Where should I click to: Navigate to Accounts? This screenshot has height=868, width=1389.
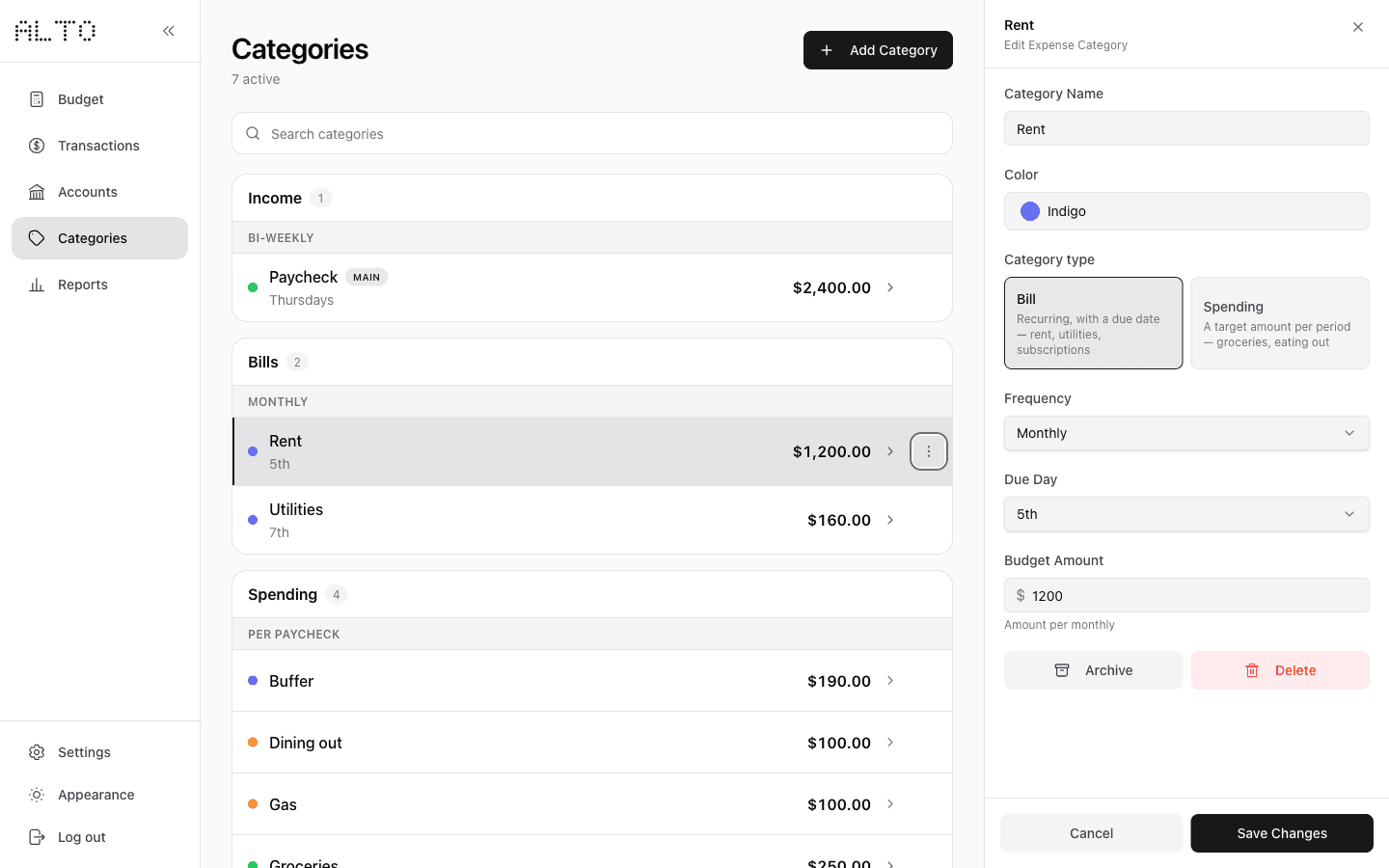click(x=99, y=192)
